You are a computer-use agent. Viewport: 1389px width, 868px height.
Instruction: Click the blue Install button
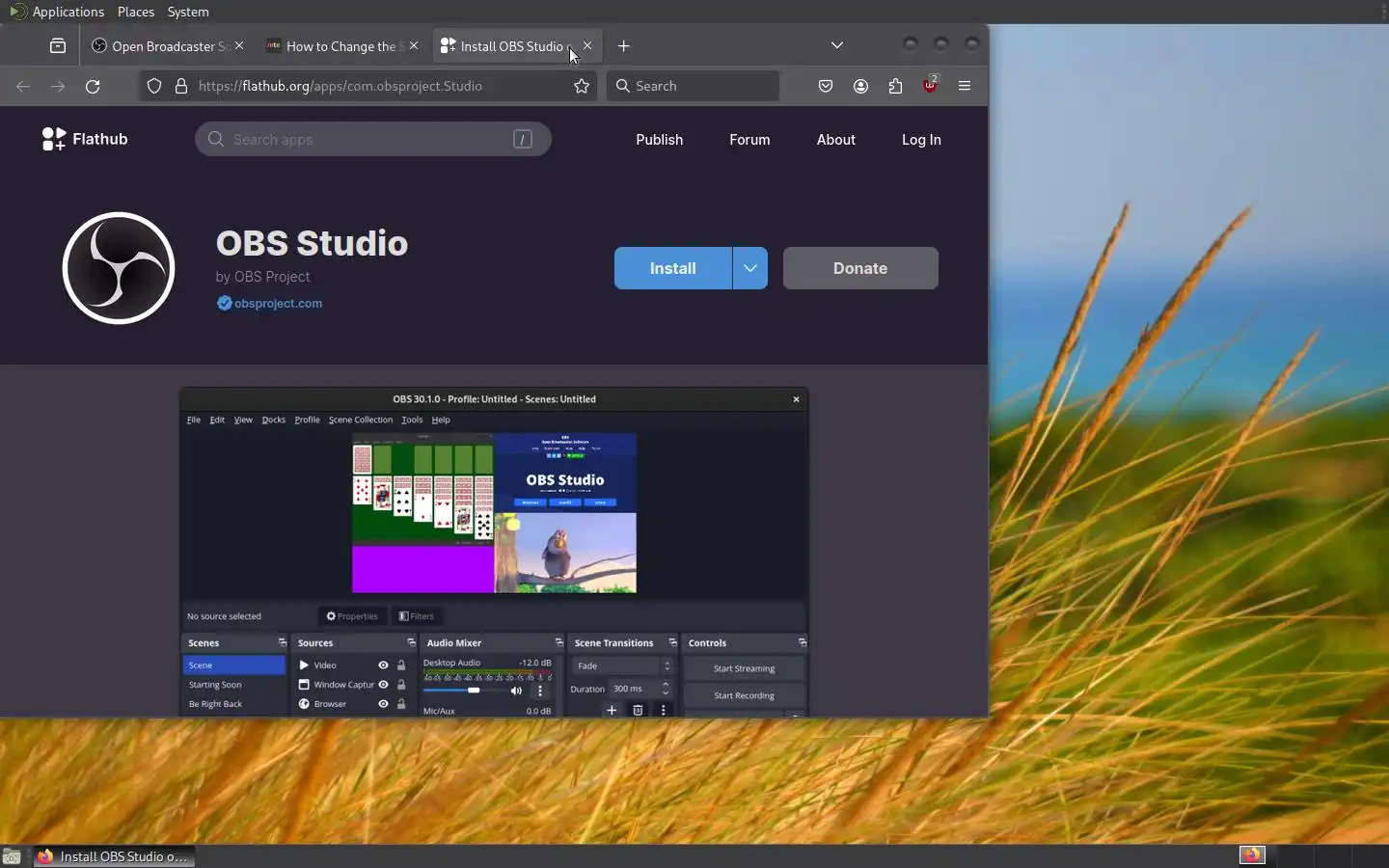pos(673,268)
